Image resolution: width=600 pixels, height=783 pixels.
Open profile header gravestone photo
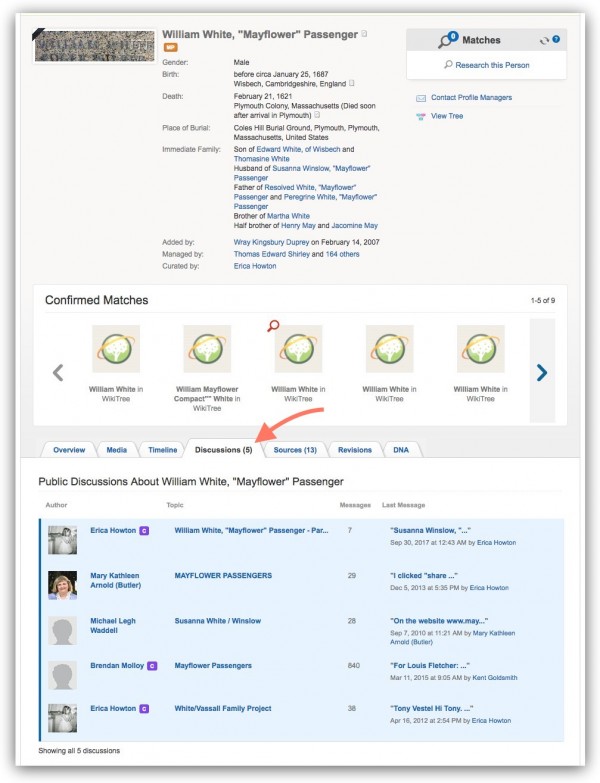click(95, 45)
